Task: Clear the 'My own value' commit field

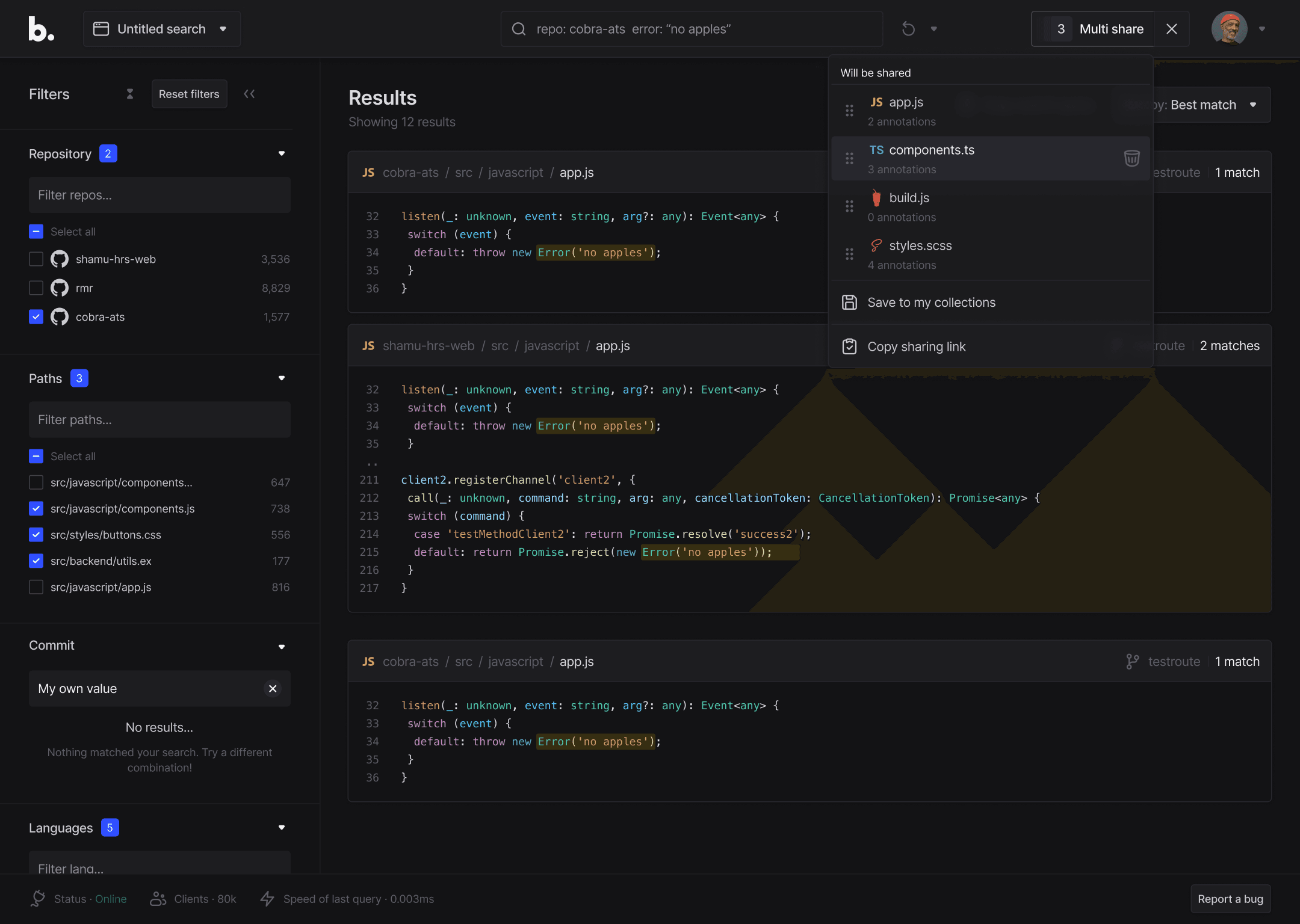Action: 273,688
